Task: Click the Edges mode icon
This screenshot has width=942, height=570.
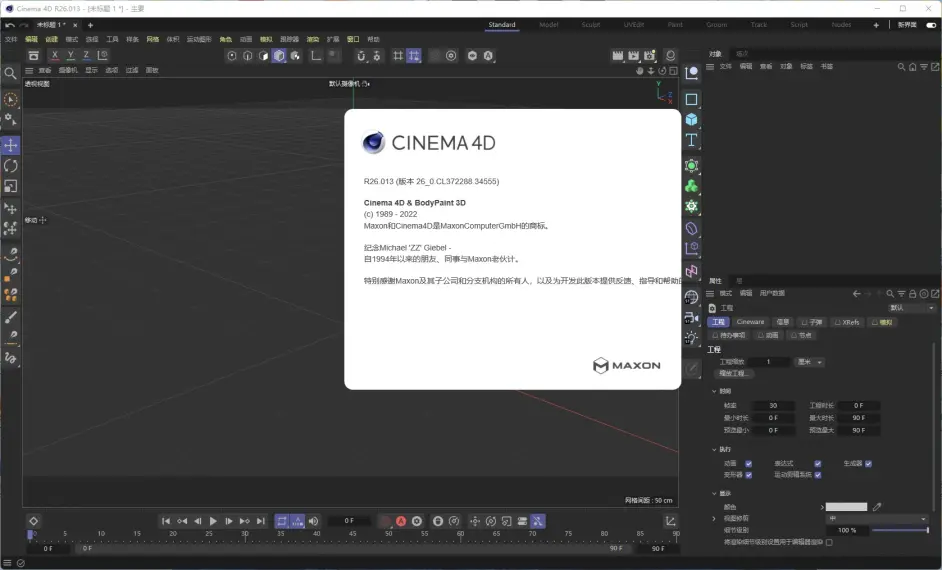Action: [248, 56]
